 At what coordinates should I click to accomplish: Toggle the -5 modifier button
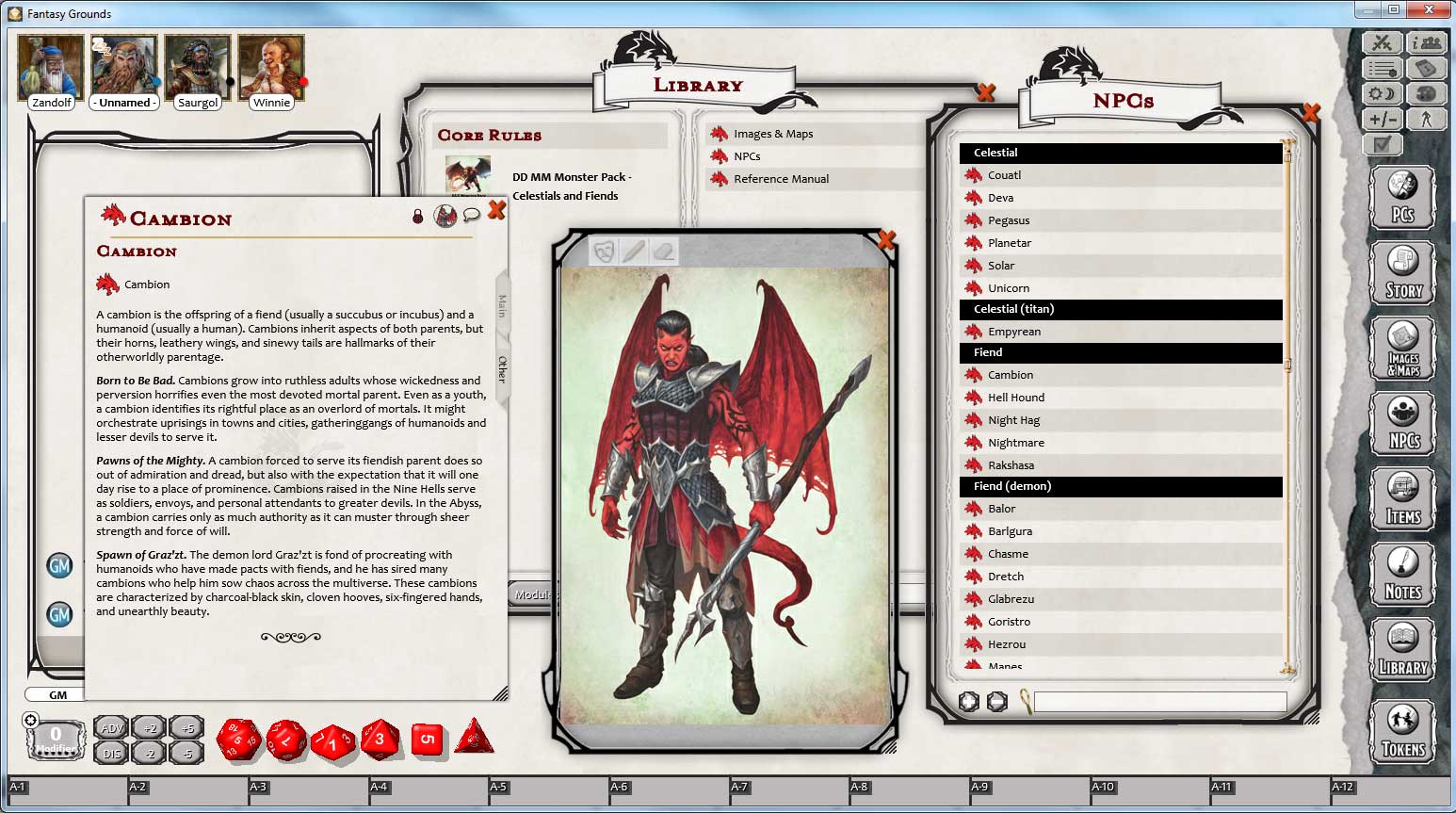(x=186, y=753)
